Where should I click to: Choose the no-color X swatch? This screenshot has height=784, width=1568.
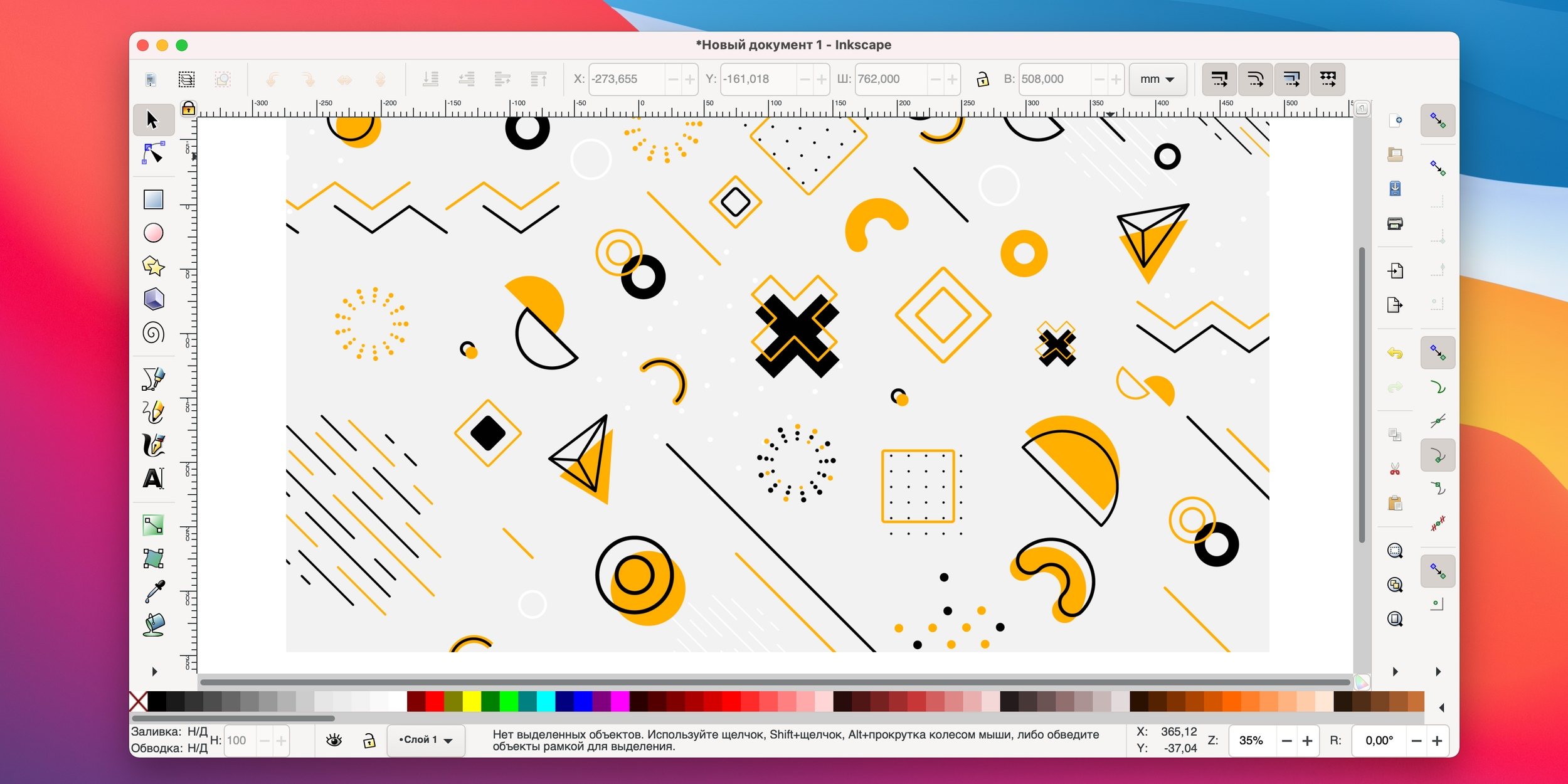[138, 701]
